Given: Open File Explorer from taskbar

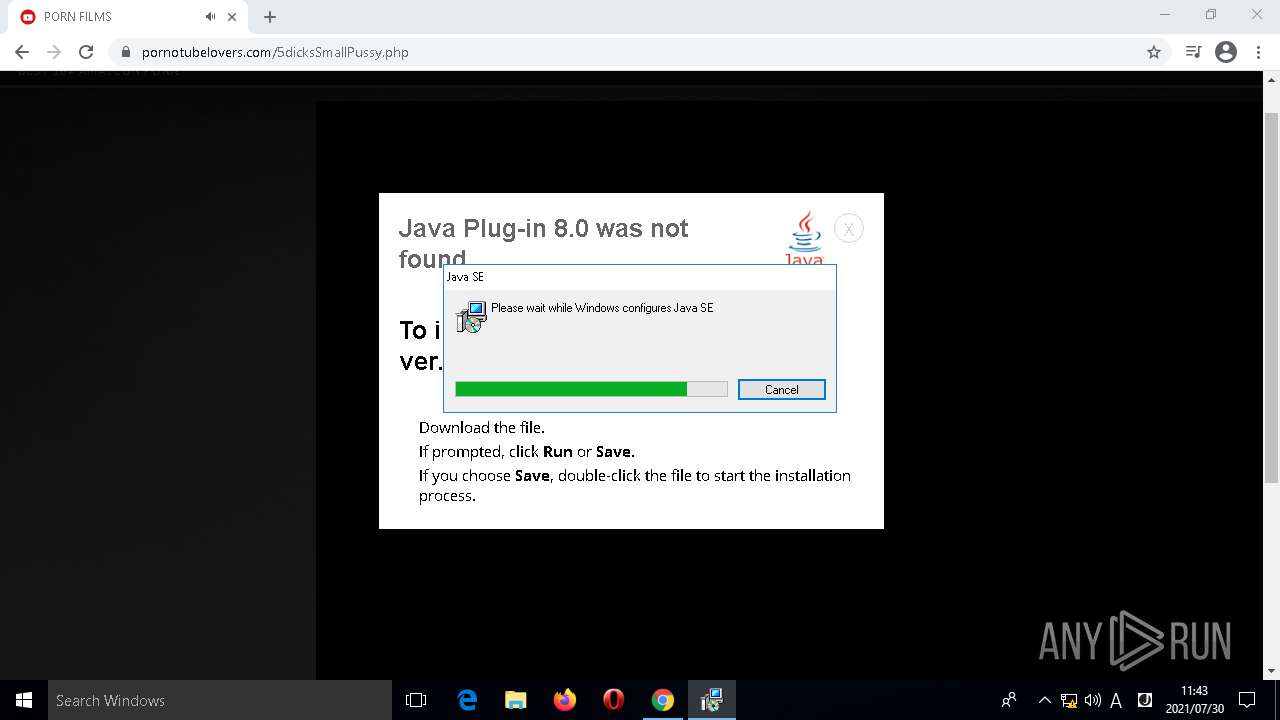Looking at the screenshot, I should pyautogui.click(x=516, y=700).
